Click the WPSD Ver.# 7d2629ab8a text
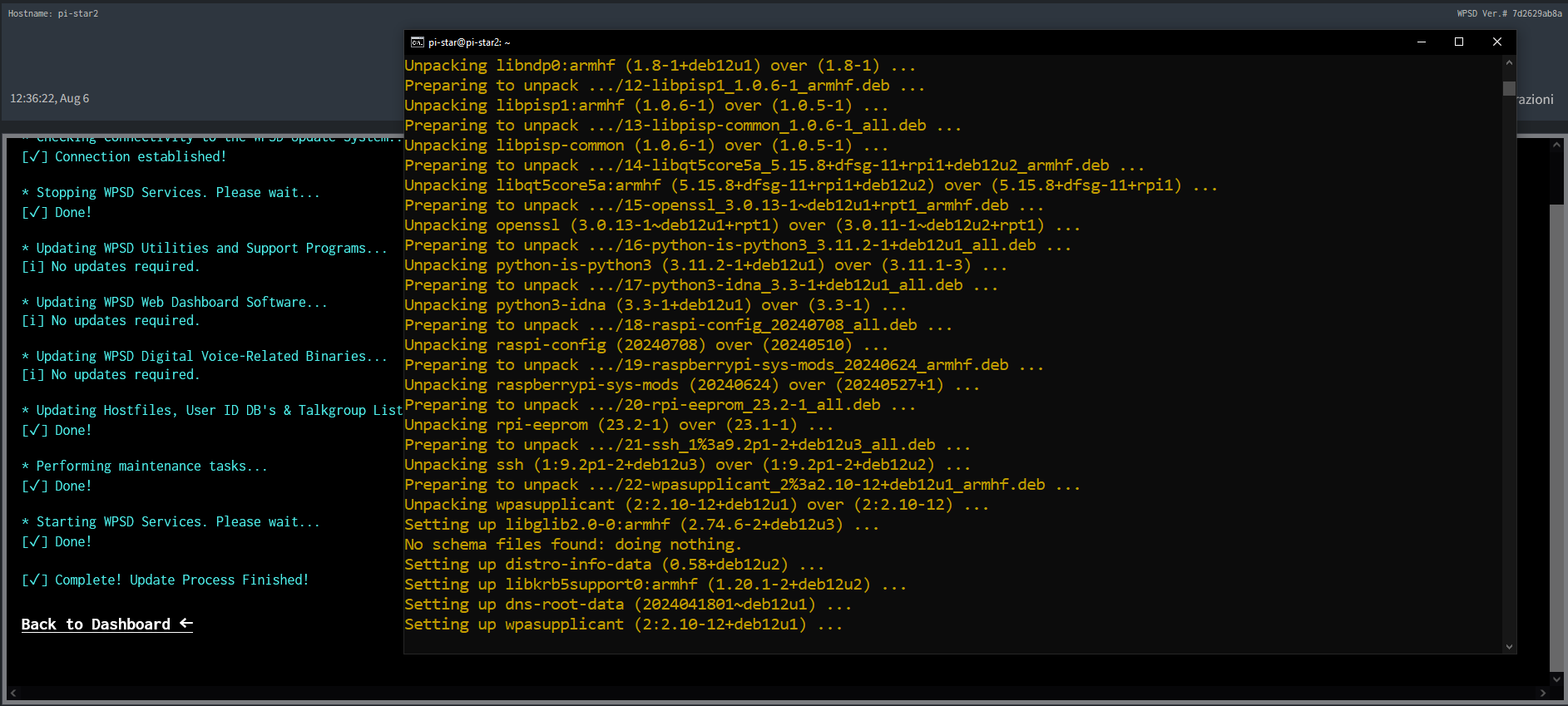The height and width of the screenshot is (706, 1568). (1509, 13)
